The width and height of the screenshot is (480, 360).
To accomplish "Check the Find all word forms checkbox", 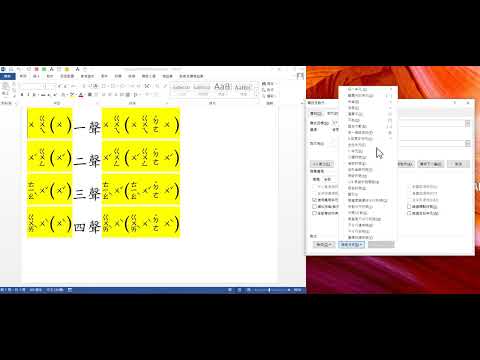I will click(x=314, y=213).
